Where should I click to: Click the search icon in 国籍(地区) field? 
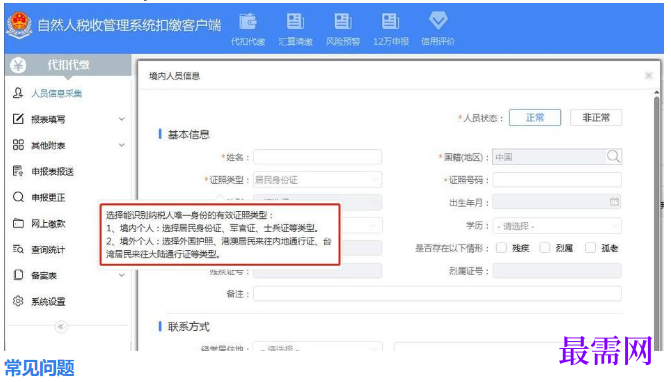(613, 157)
